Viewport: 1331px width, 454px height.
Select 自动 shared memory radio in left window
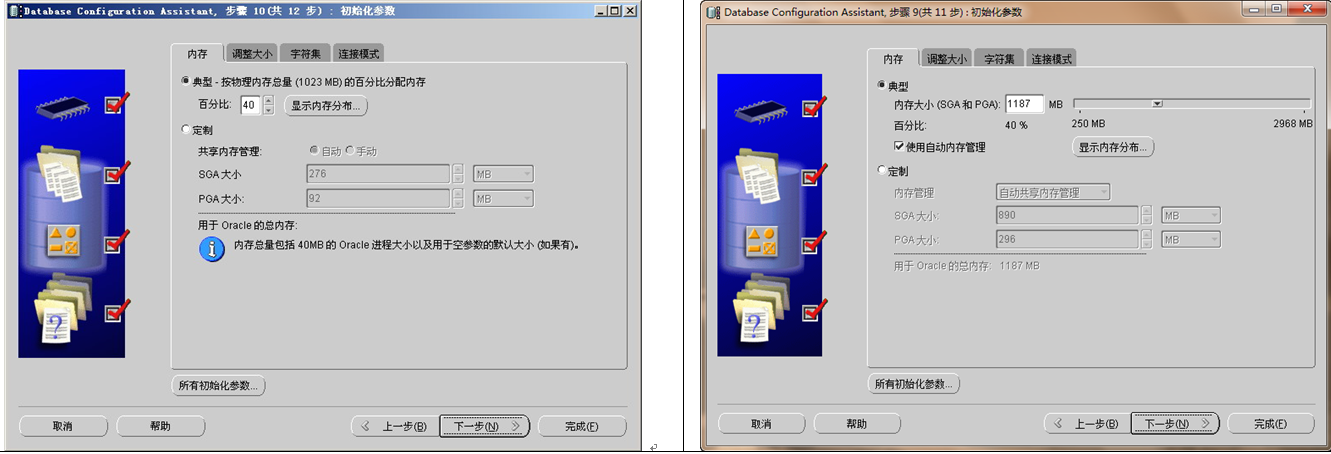tap(314, 151)
